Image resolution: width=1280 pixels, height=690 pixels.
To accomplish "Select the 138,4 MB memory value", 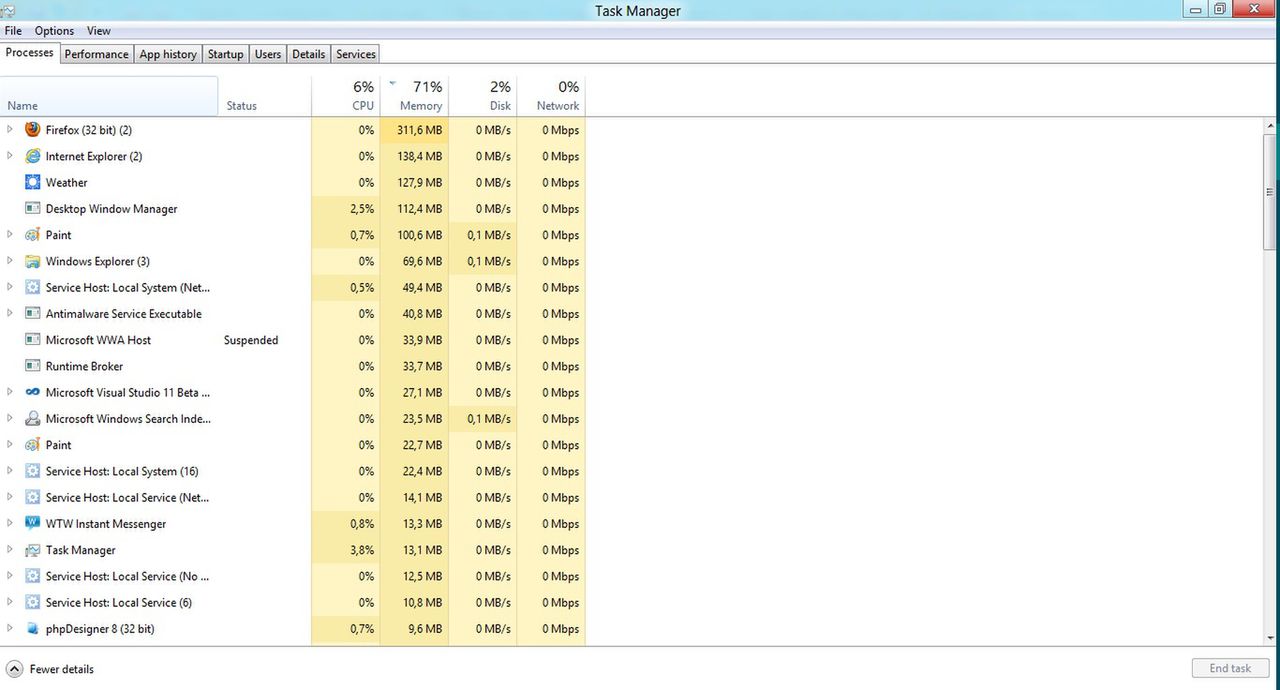I will 419,156.
